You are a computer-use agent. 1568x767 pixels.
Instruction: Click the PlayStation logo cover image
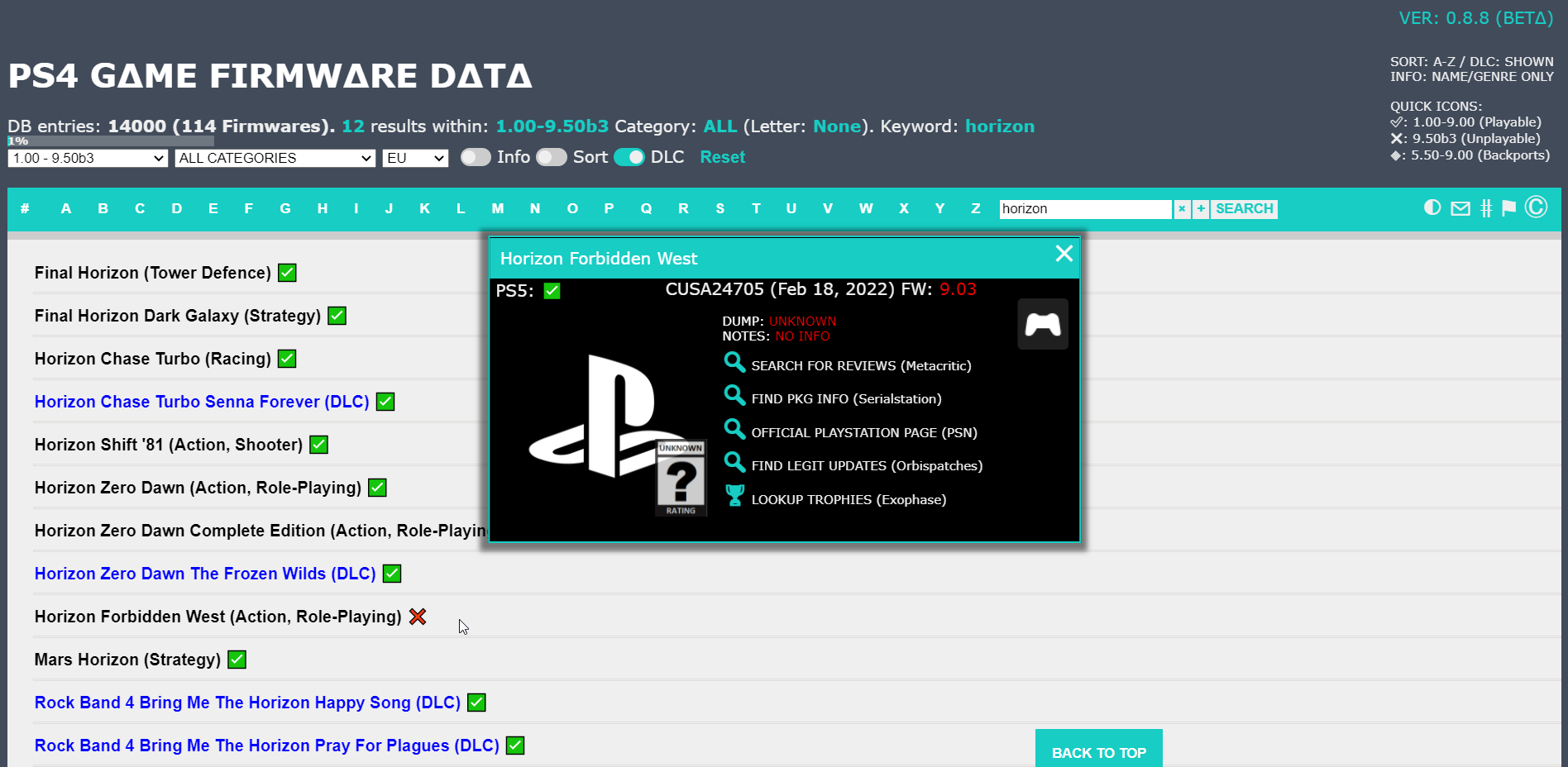tap(608, 417)
